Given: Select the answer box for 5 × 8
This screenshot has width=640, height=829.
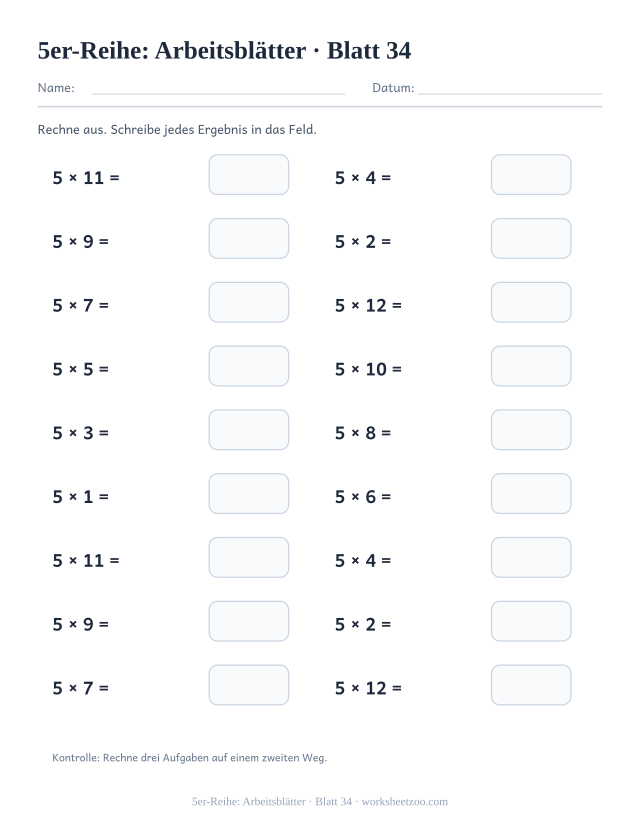Looking at the screenshot, I should 531,430.
